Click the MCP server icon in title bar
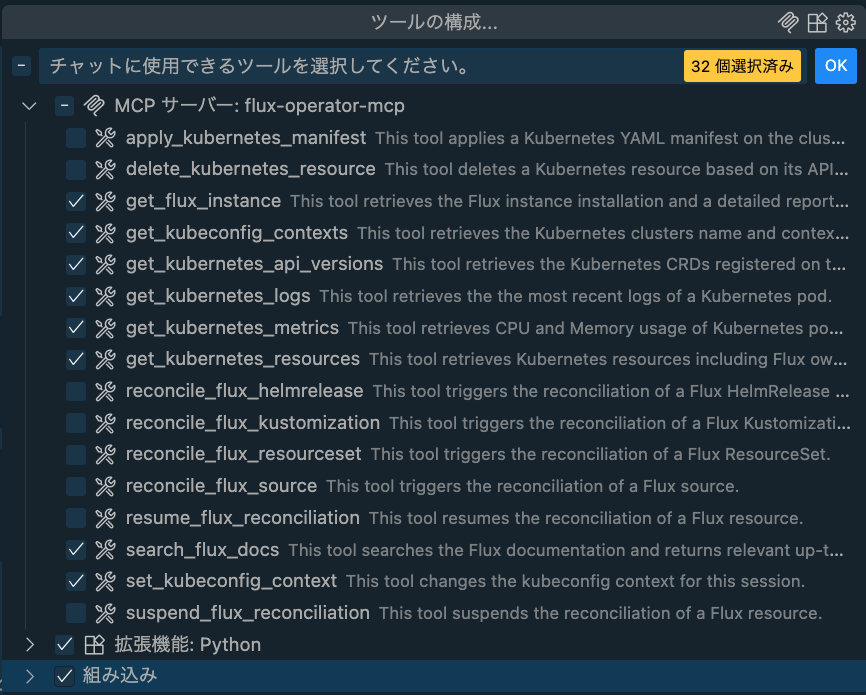The height and width of the screenshot is (695, 866). 790,22
